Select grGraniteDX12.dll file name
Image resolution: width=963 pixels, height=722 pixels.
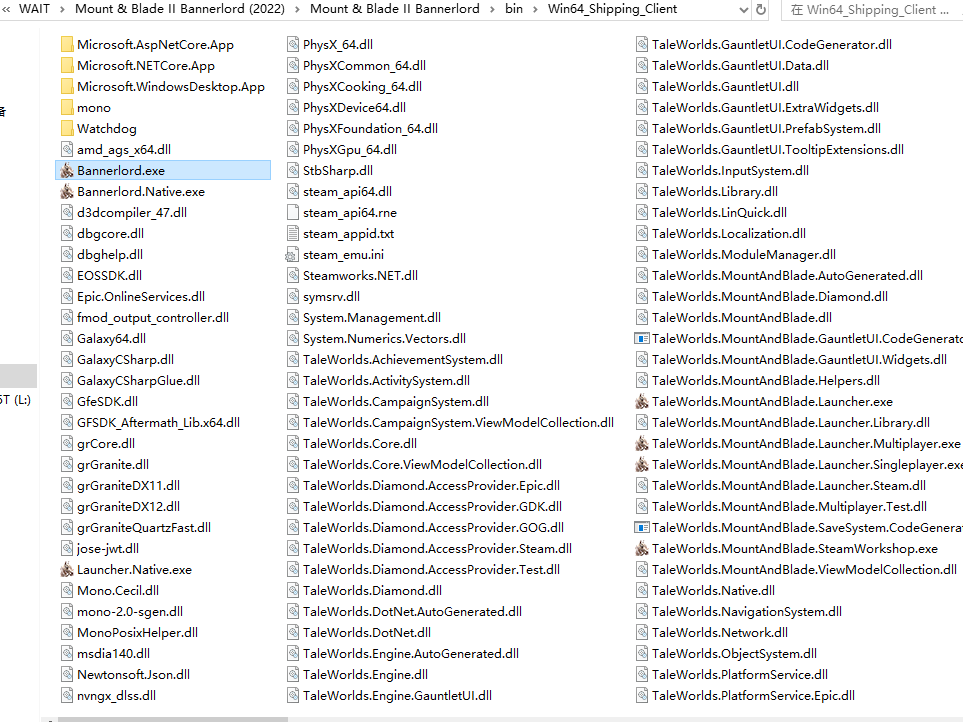click(128, 507)
